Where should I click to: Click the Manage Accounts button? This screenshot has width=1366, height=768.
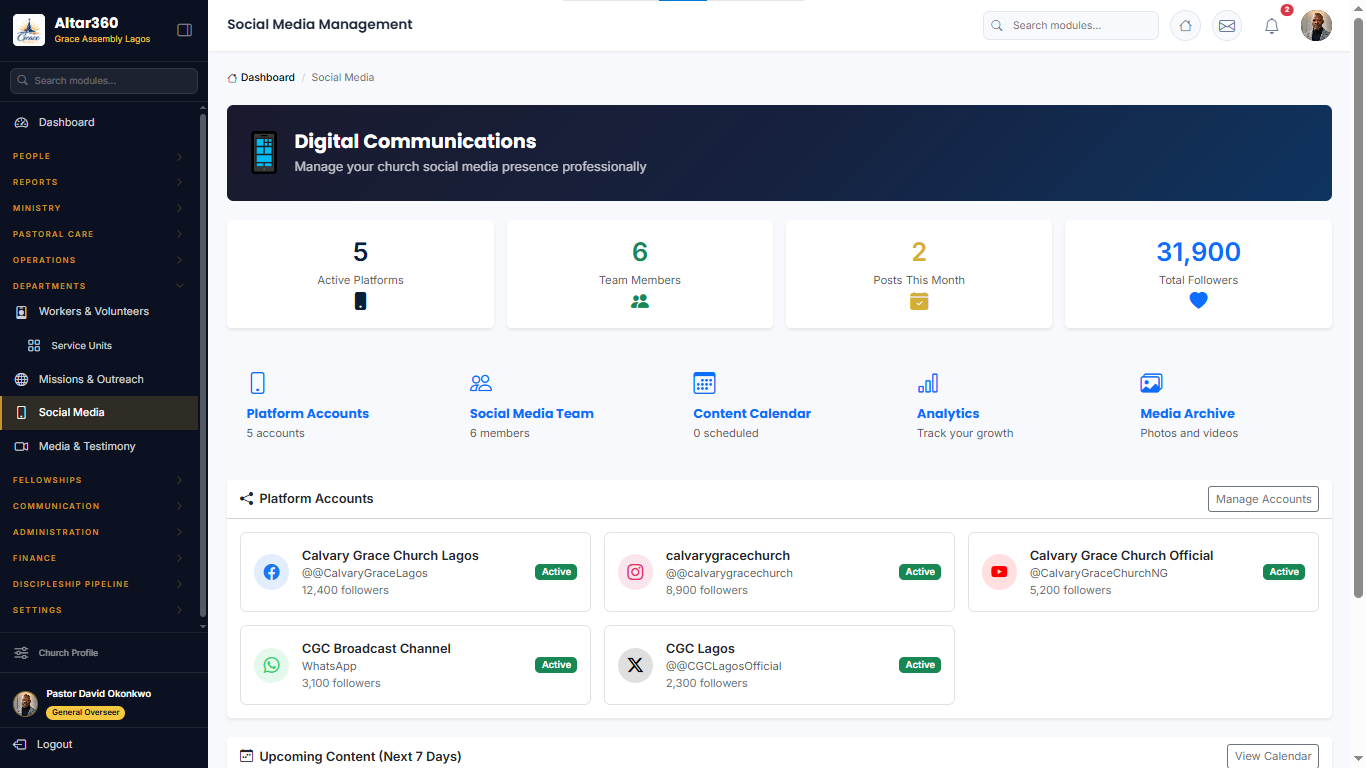[x=1263, y=499]
